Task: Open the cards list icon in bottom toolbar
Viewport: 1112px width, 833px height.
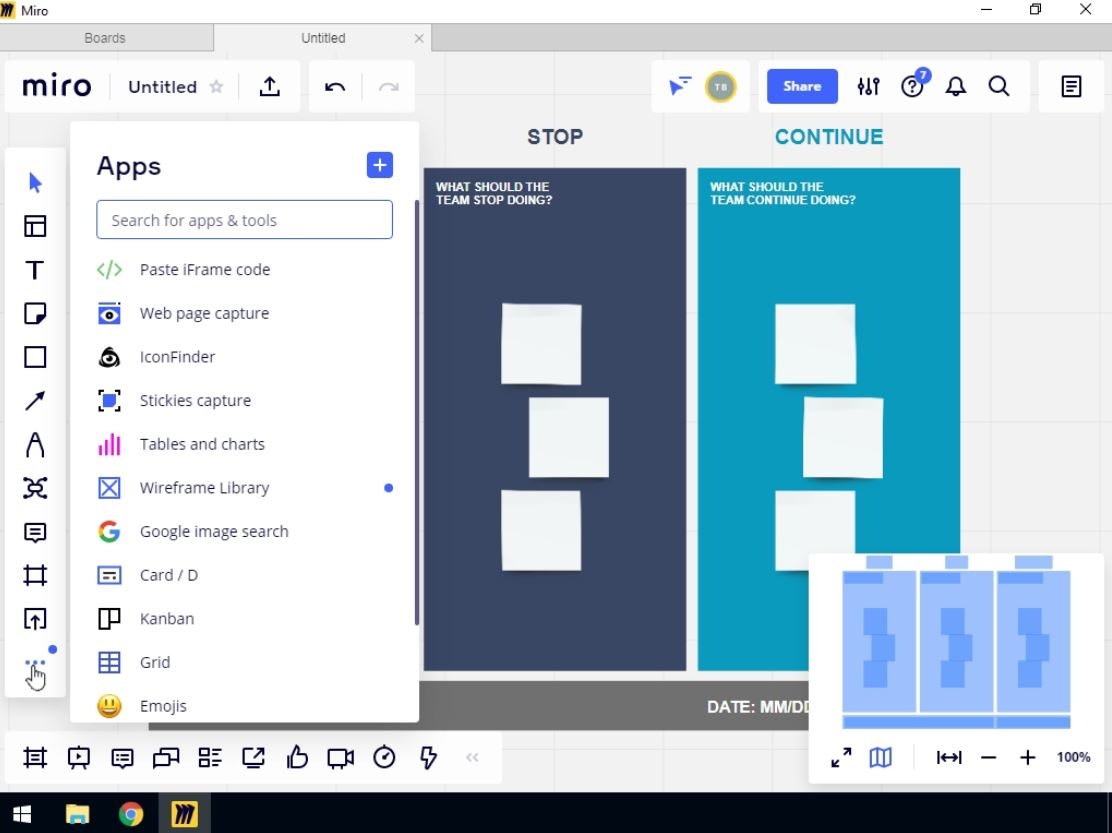Action: click(x=210, y=758)
